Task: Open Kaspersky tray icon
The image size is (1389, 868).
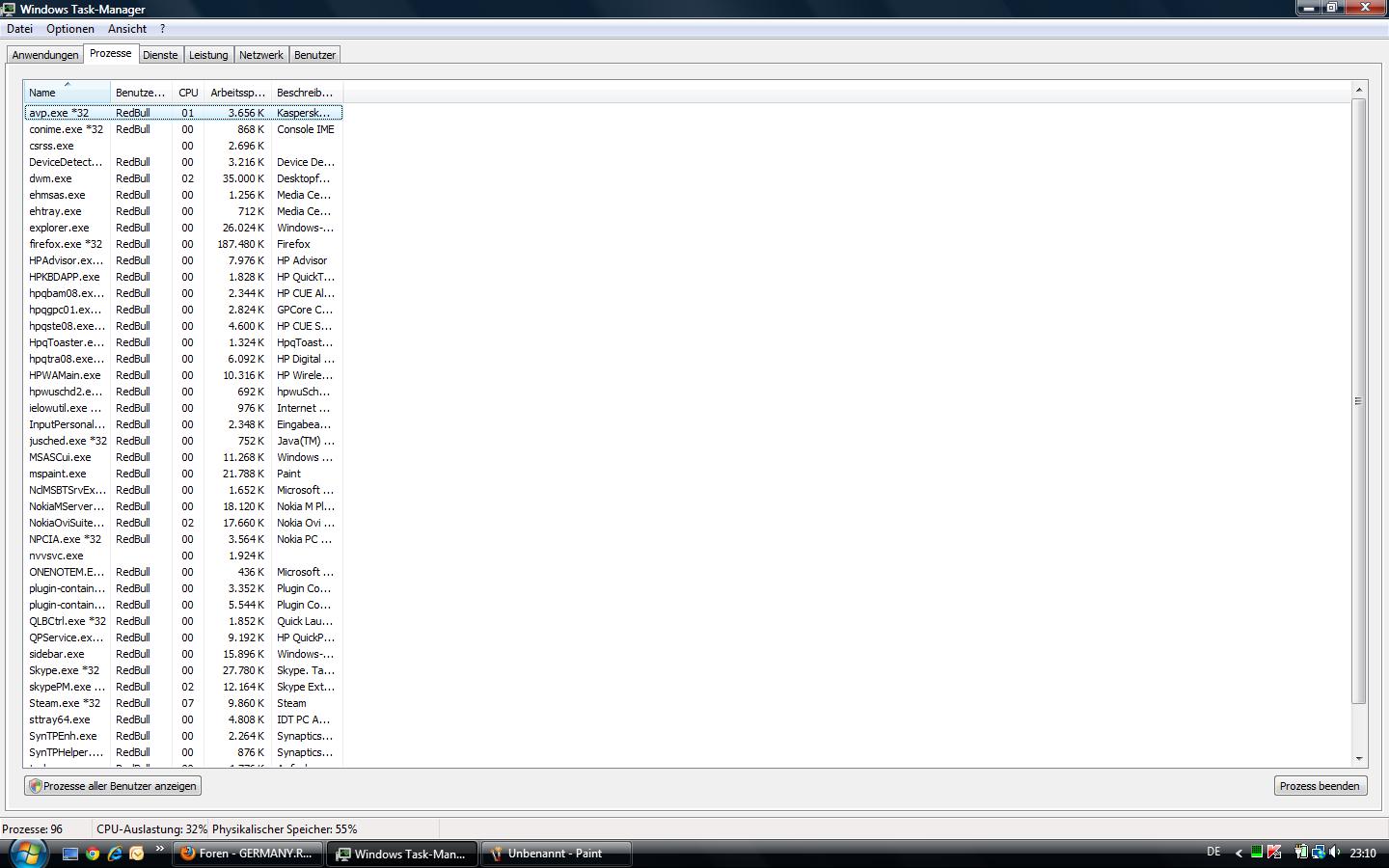Action: pos(1274,853)
